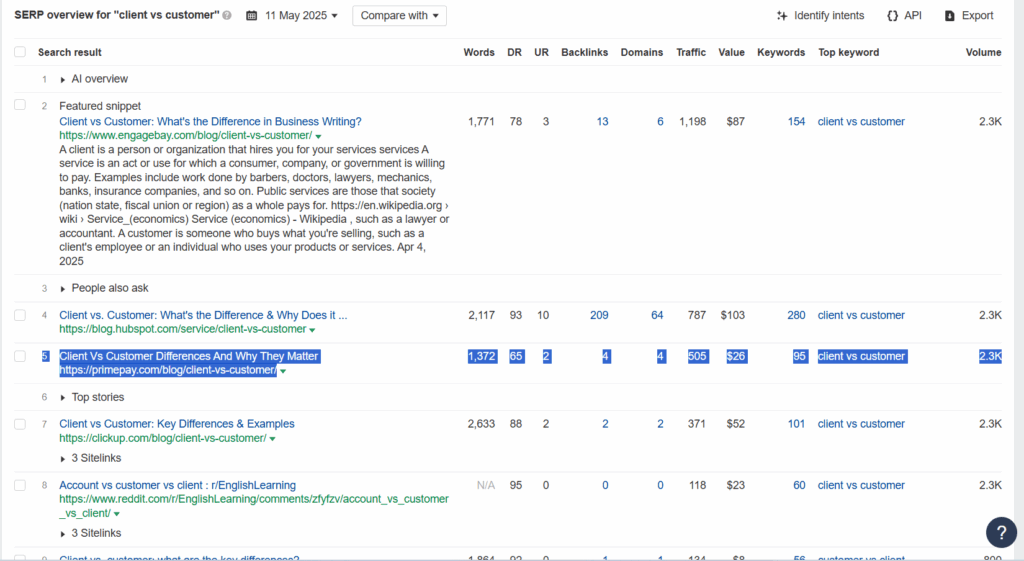Click backlinks count 209 for hubspot
This screenshot has height=561, width=1024.
pos(599,315)
